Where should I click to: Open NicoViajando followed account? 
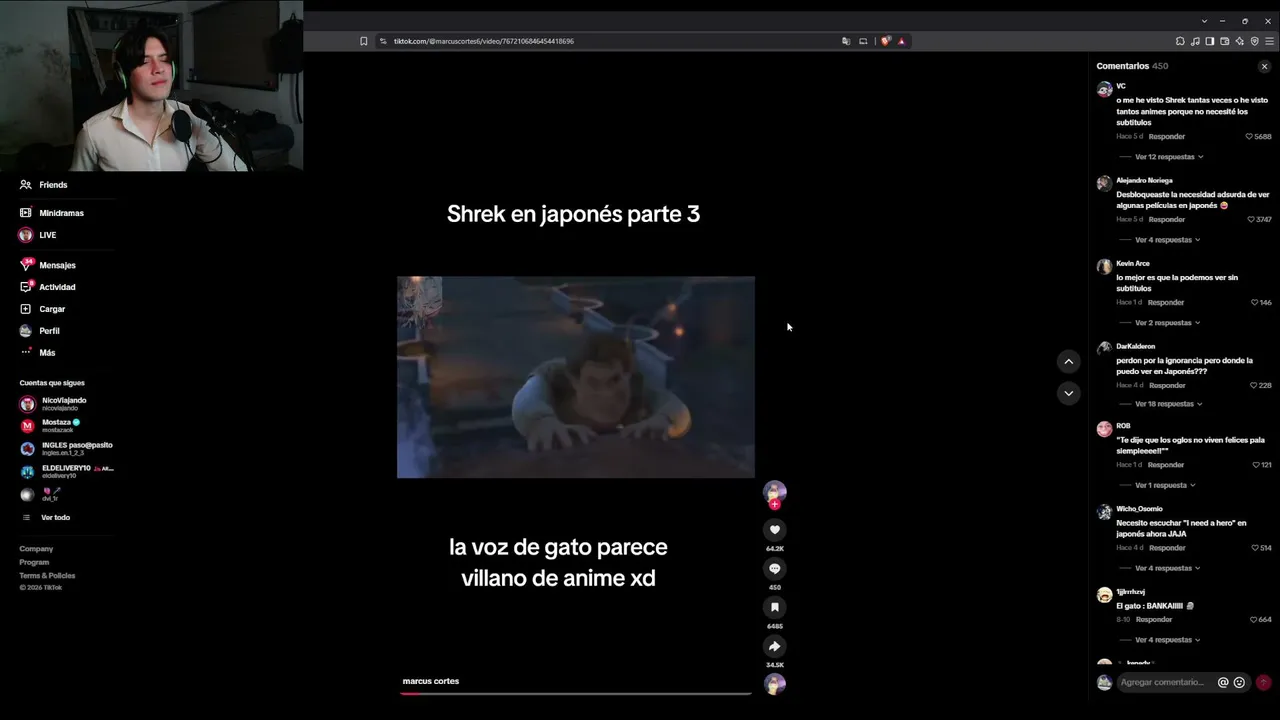point(53,404)
